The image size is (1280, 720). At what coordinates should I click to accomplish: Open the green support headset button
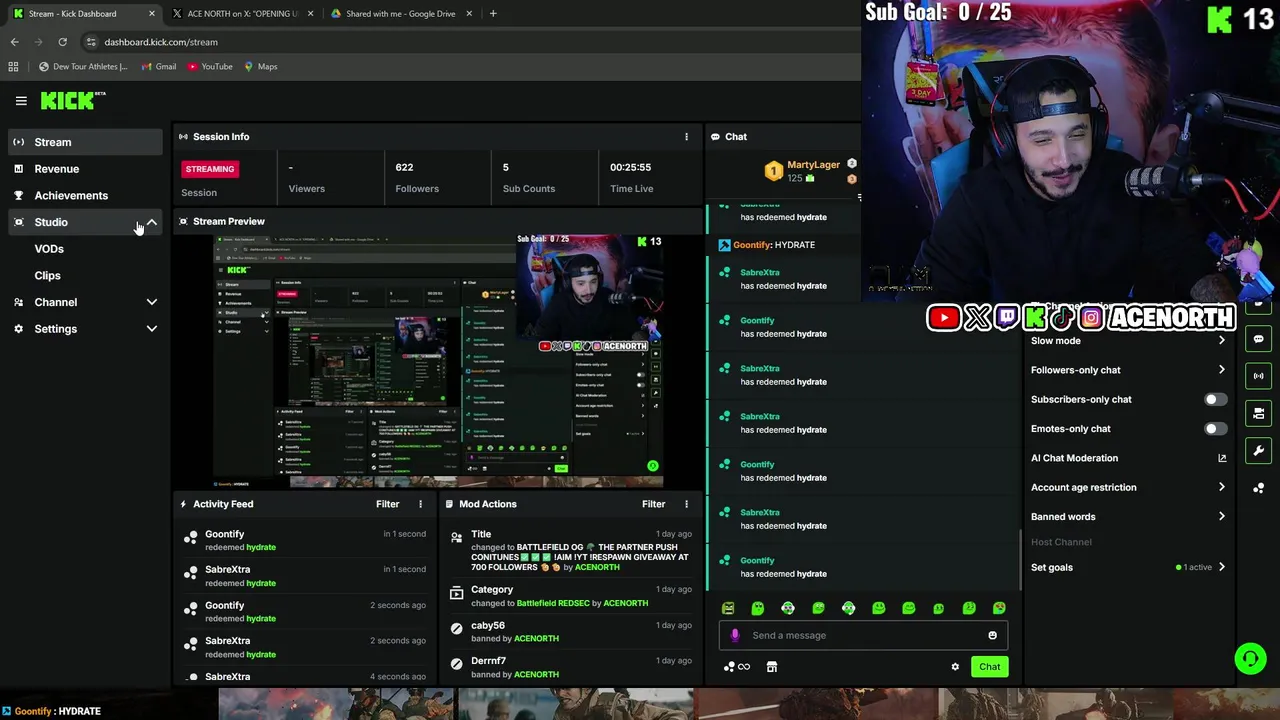(x=1249, y=658)
